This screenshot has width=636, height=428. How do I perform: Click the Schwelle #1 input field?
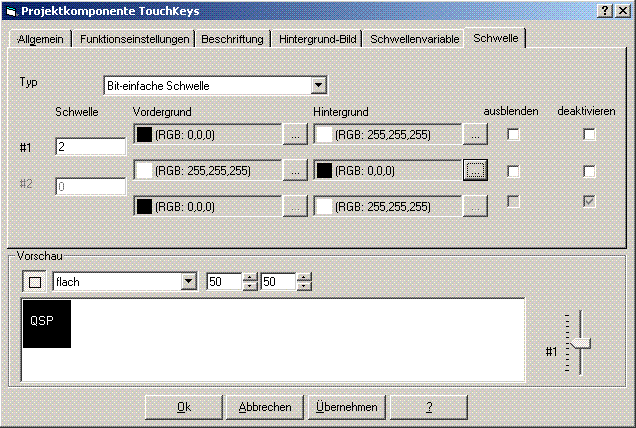point(90,148)
